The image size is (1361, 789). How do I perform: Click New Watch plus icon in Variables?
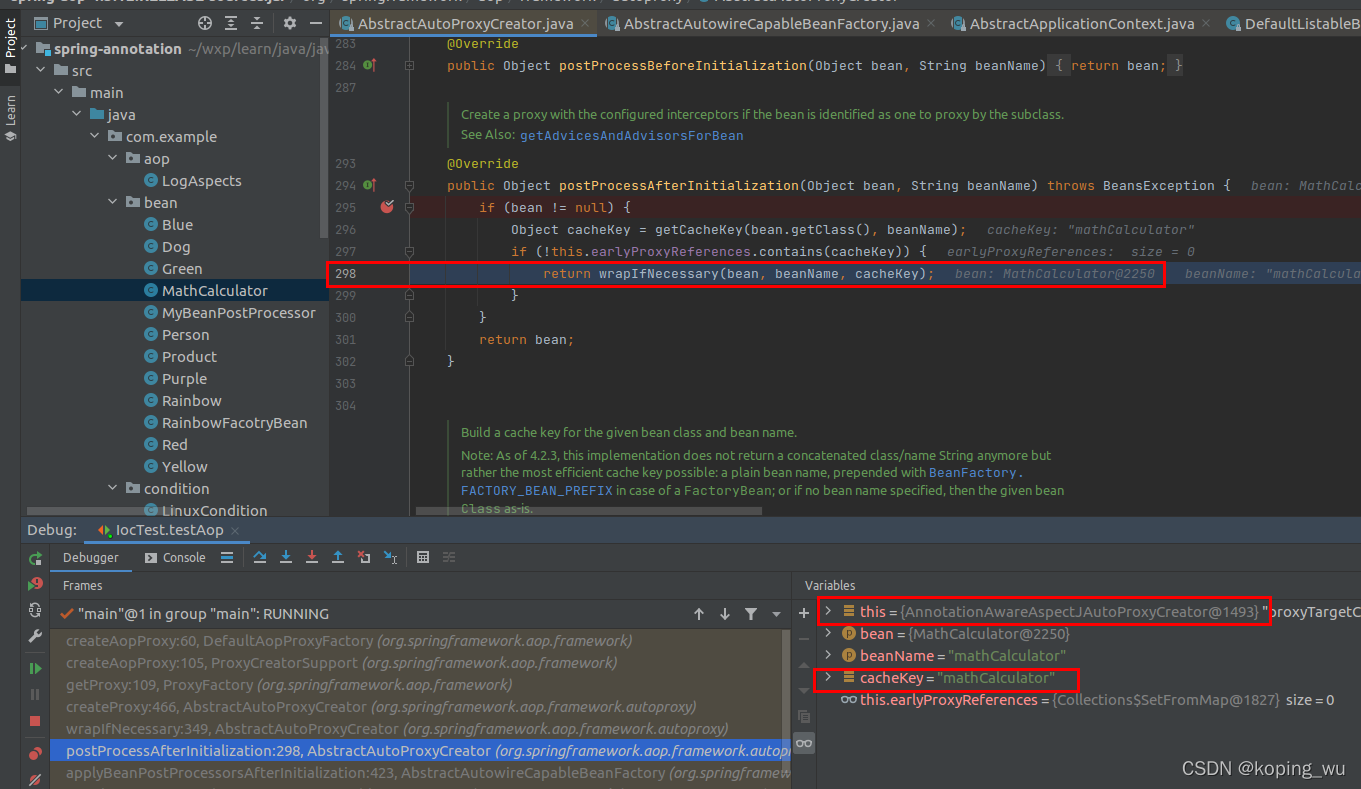[x=804, y=612]
